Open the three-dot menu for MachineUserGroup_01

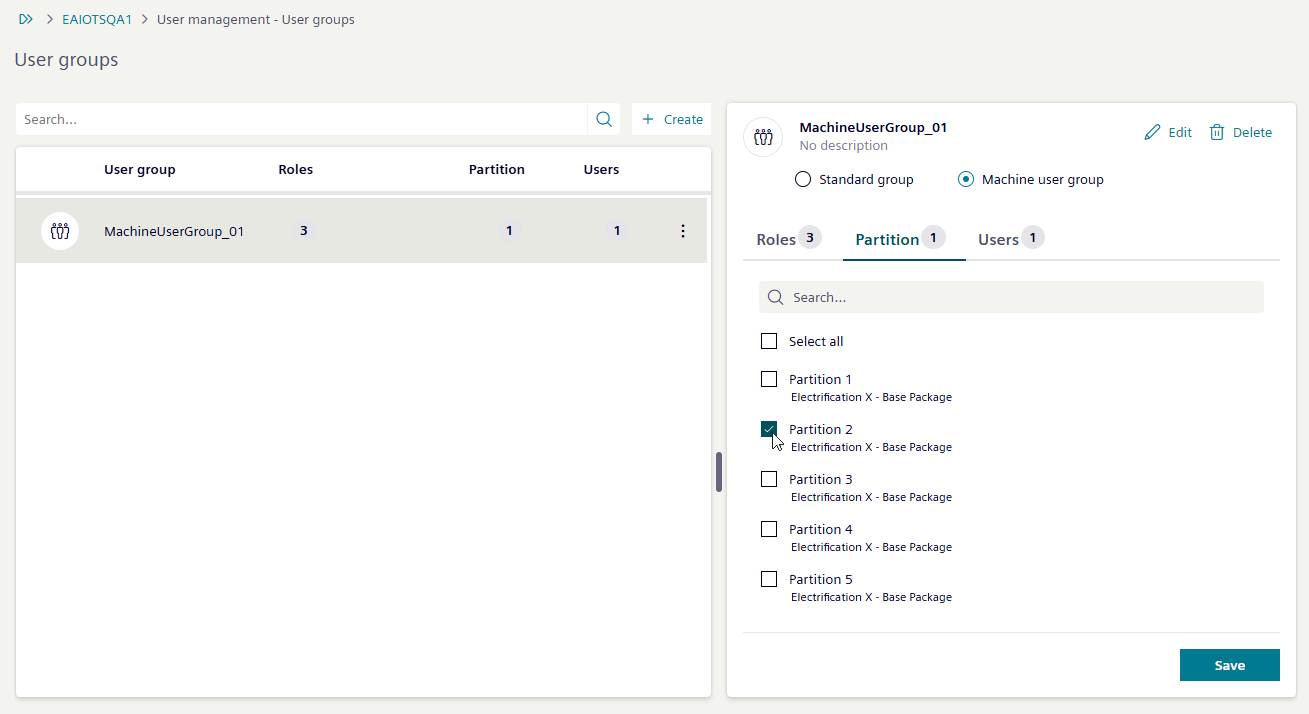pyautogui.click(x=683, y=231)
